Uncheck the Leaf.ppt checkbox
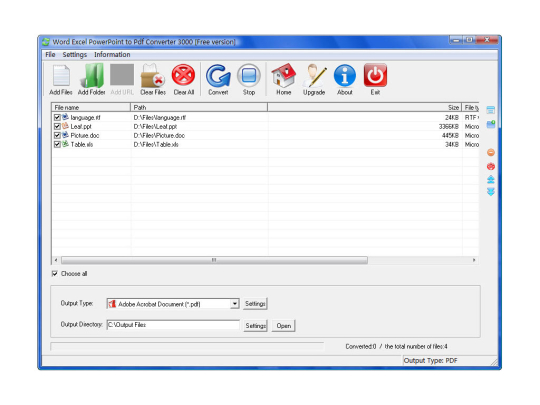The height and width of the screenshot is (405, 540). click(x=57, y=126)
